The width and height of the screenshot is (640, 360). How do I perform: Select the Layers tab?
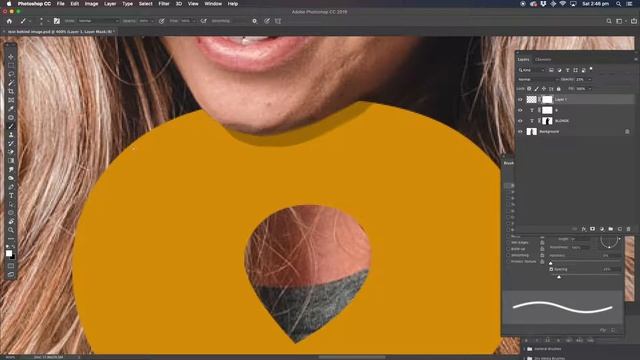[x=523, y=60]
